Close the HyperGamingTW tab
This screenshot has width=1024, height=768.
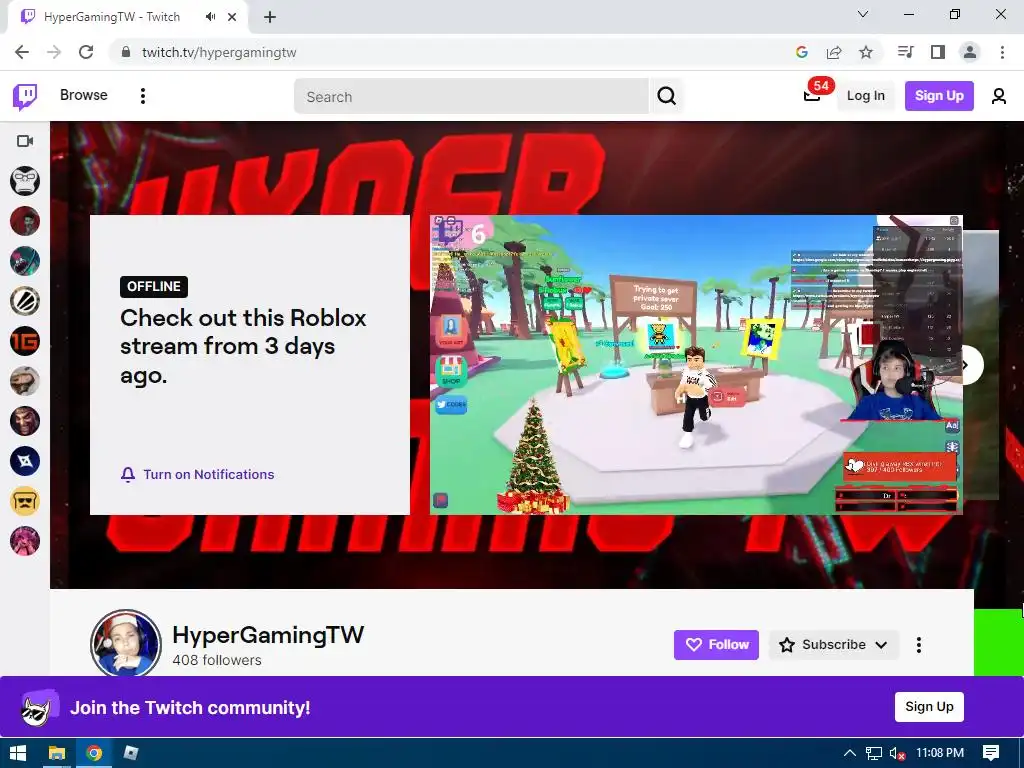click(x=232, y=17)
